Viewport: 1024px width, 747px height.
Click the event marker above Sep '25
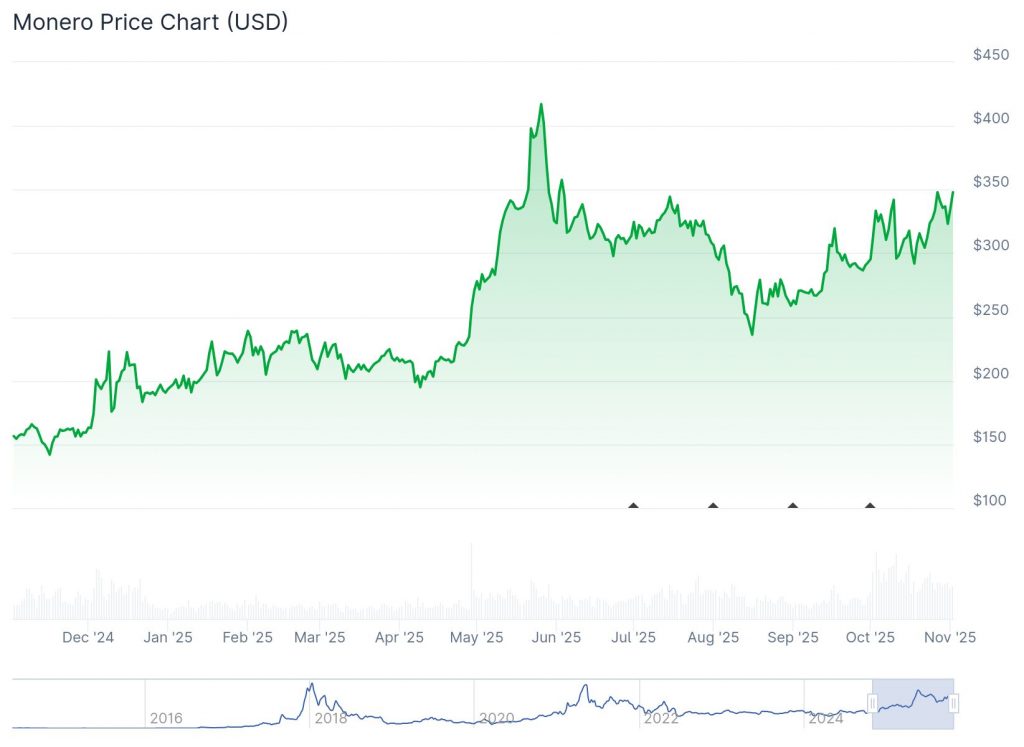(793, 505)
